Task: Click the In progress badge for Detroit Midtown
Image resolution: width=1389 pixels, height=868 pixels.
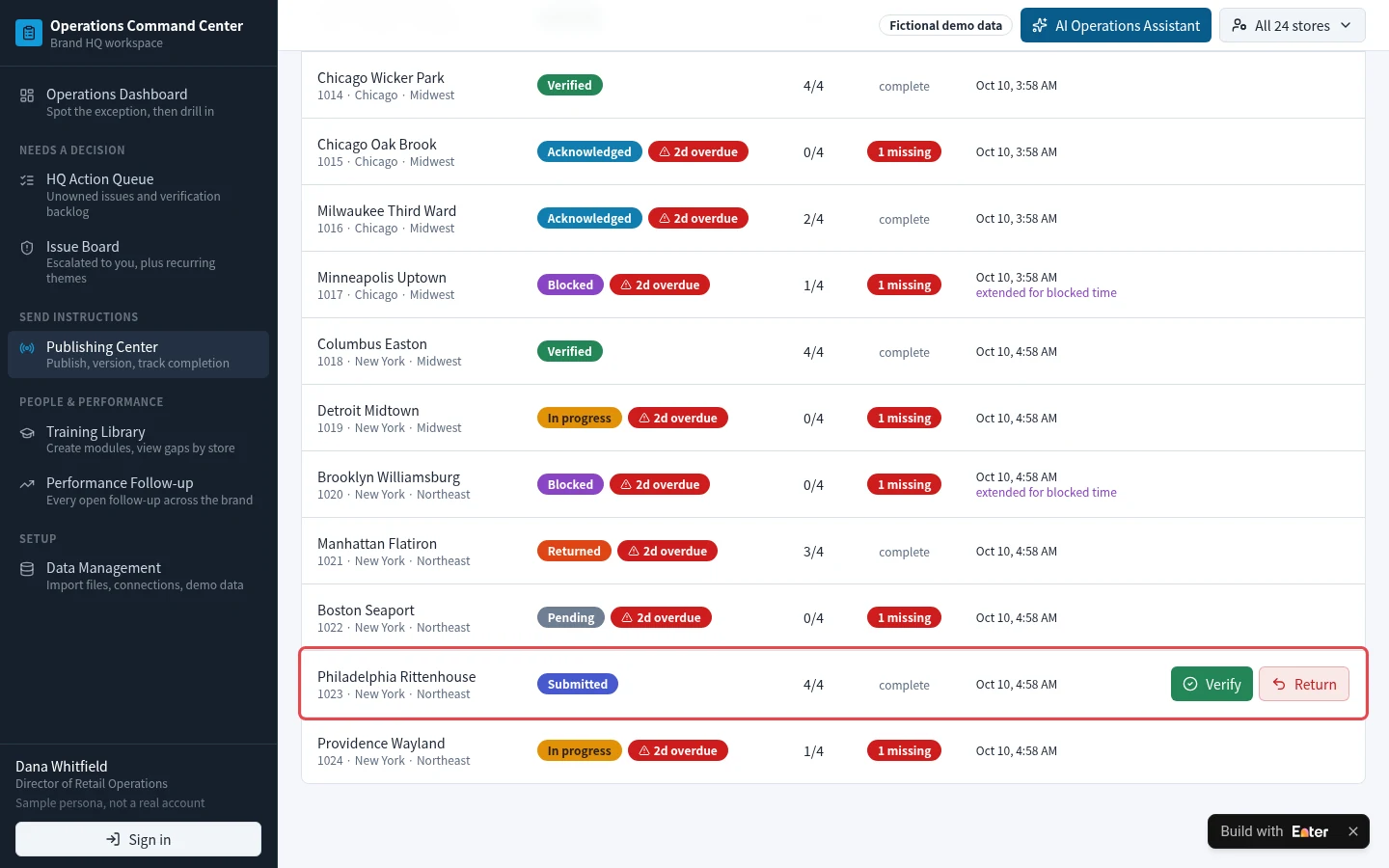Action: 579,418
